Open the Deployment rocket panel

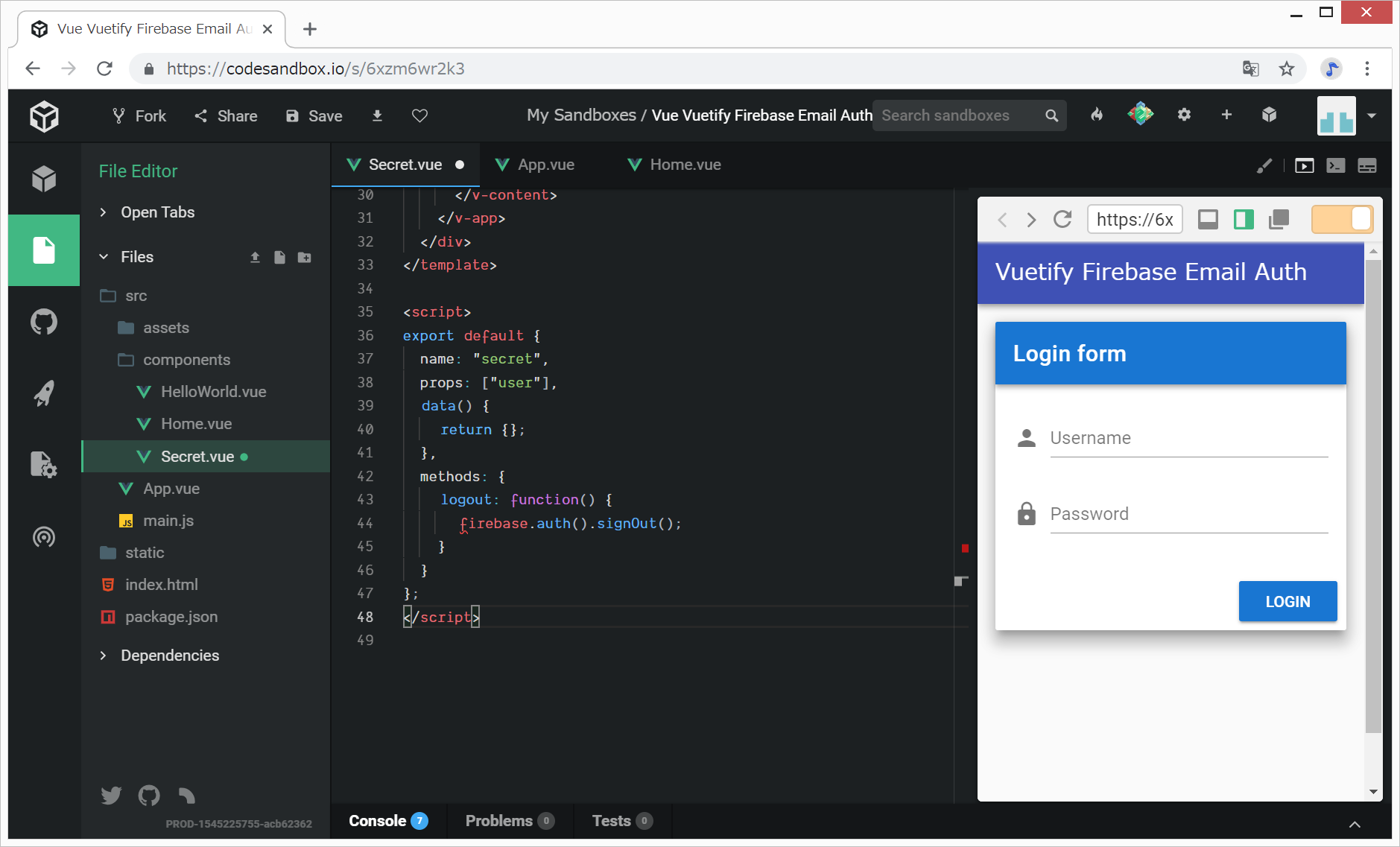[44, 393]
